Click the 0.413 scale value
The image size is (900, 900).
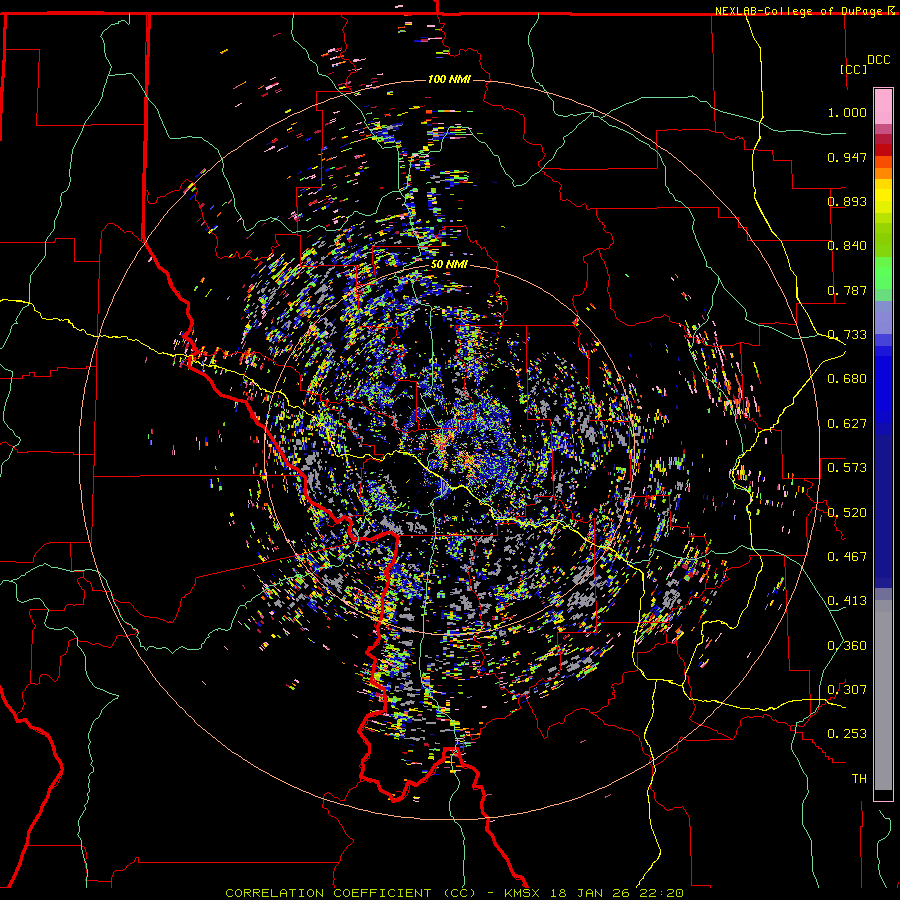point(847,601)
